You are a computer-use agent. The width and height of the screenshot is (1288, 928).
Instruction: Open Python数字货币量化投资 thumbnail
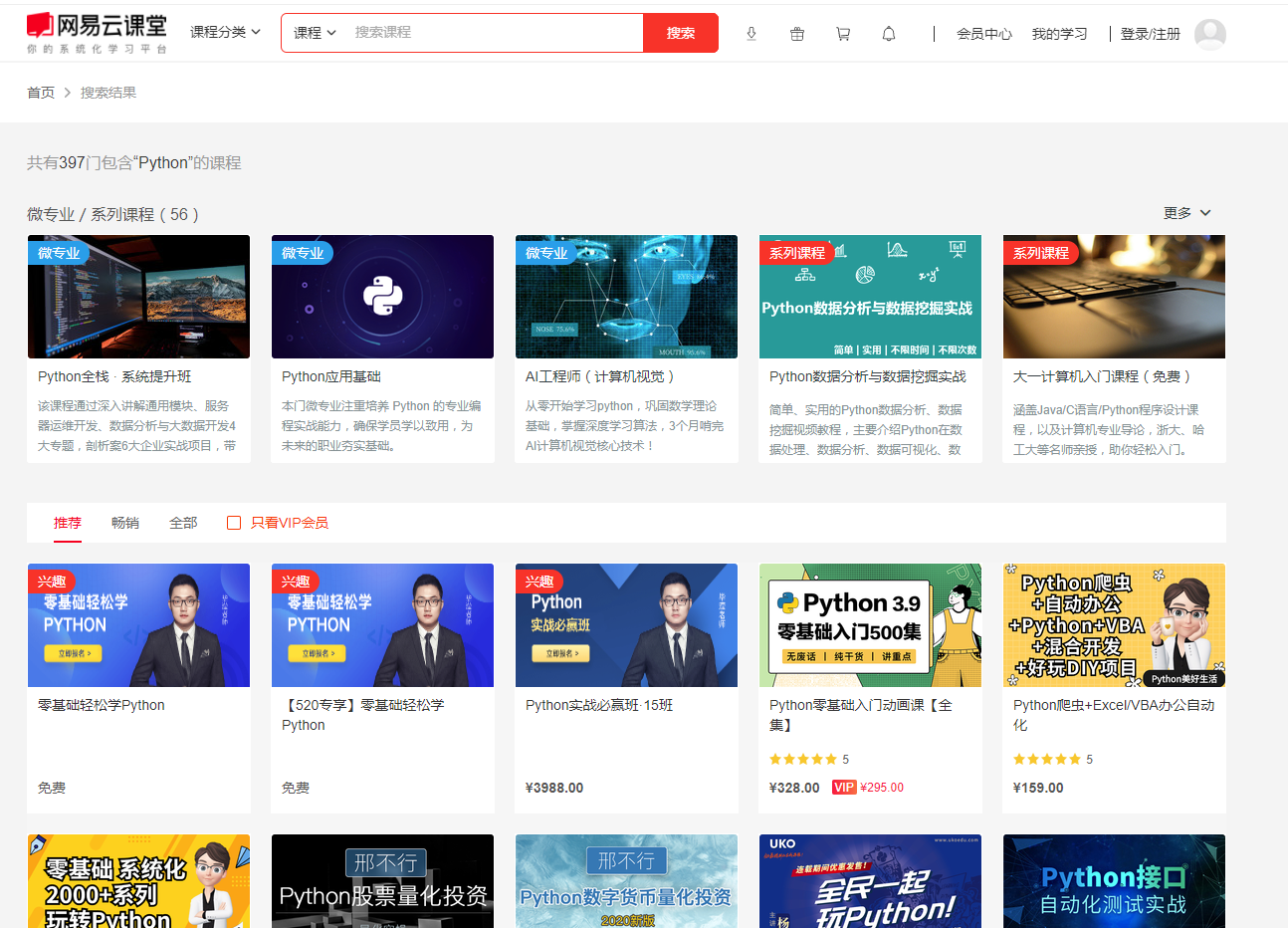[x=626, y=881]
